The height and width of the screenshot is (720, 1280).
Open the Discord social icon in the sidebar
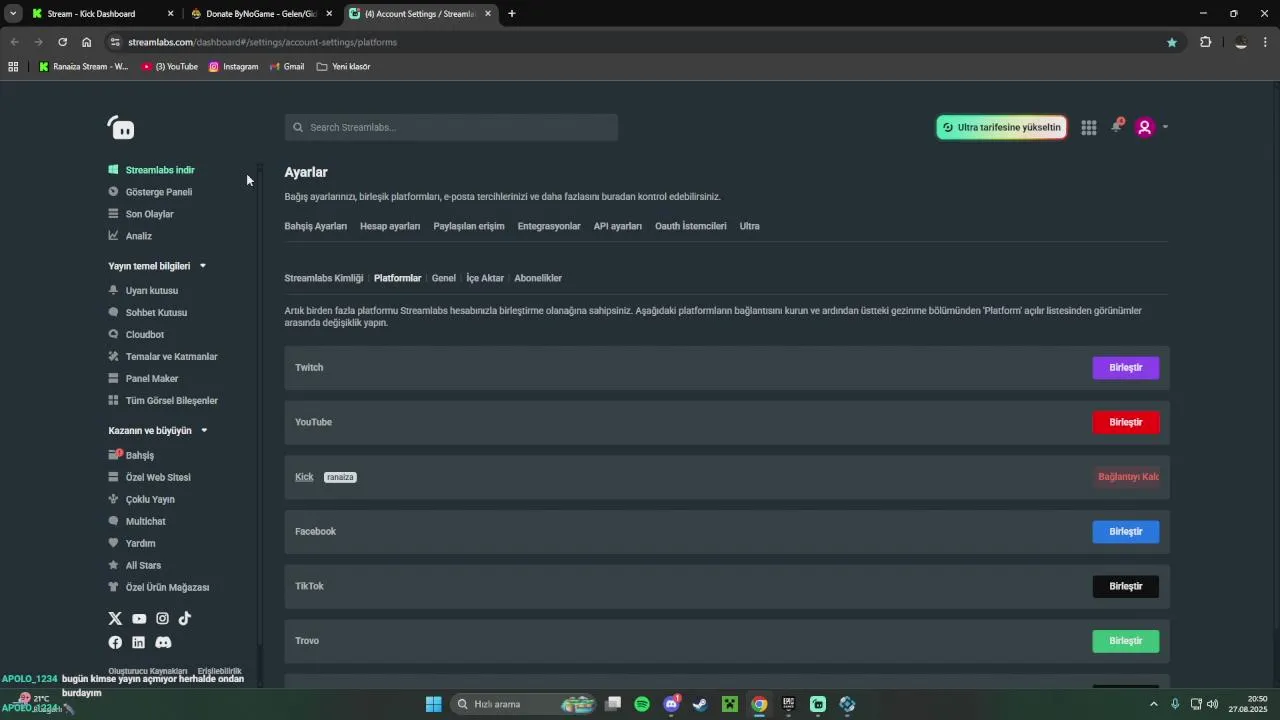(x=163, y=642)
